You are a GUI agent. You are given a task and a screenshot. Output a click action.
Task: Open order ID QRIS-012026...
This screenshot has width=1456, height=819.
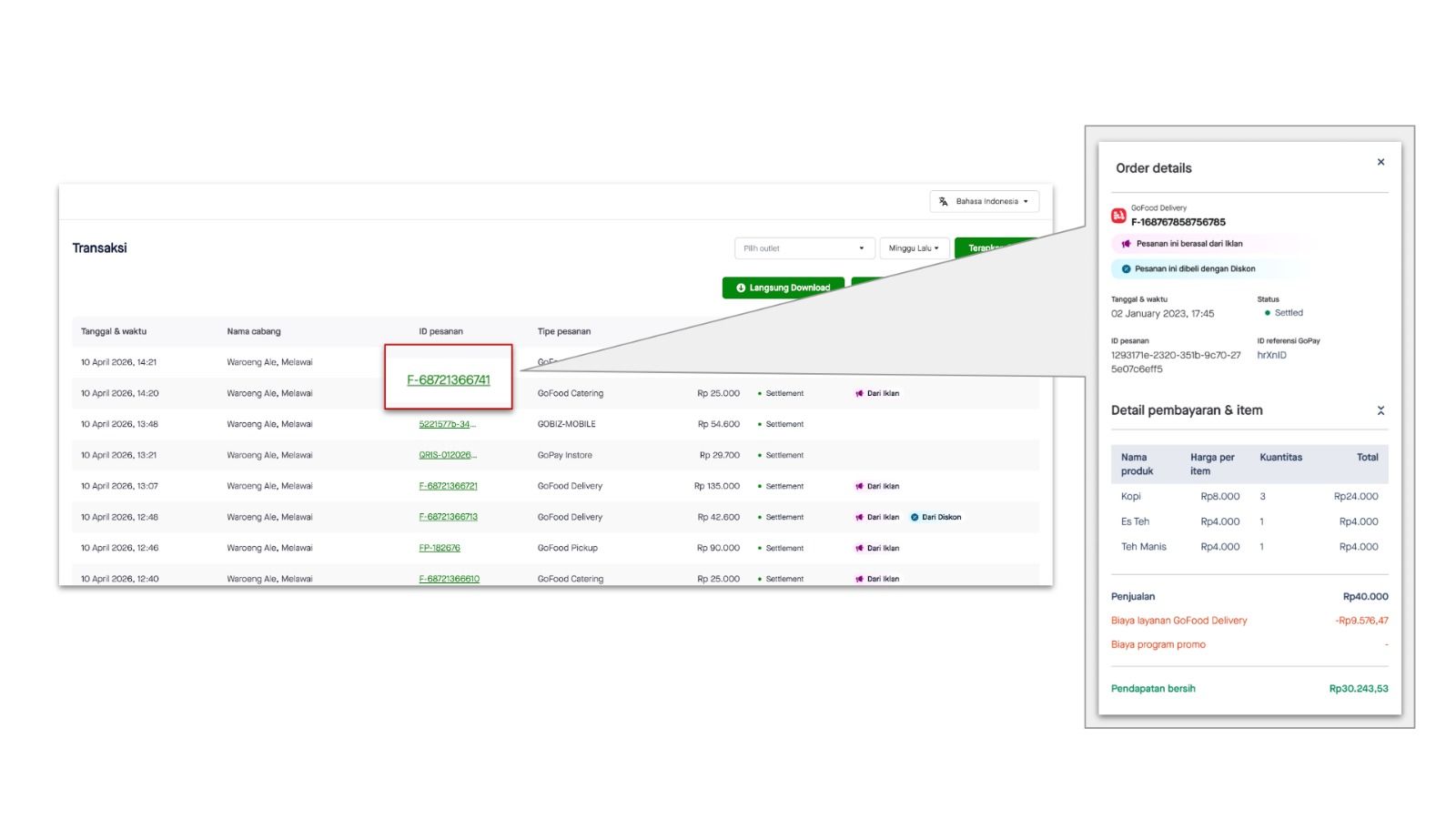coord(448,456)
